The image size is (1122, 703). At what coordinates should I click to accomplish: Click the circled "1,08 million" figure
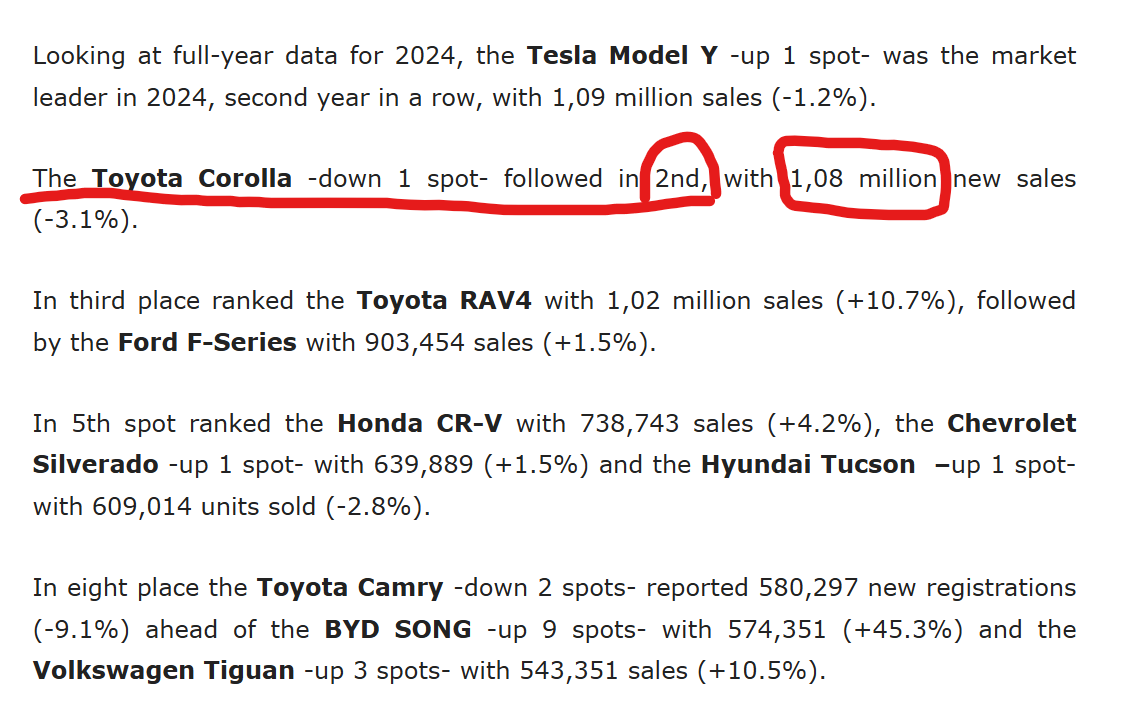coord(863,179)
